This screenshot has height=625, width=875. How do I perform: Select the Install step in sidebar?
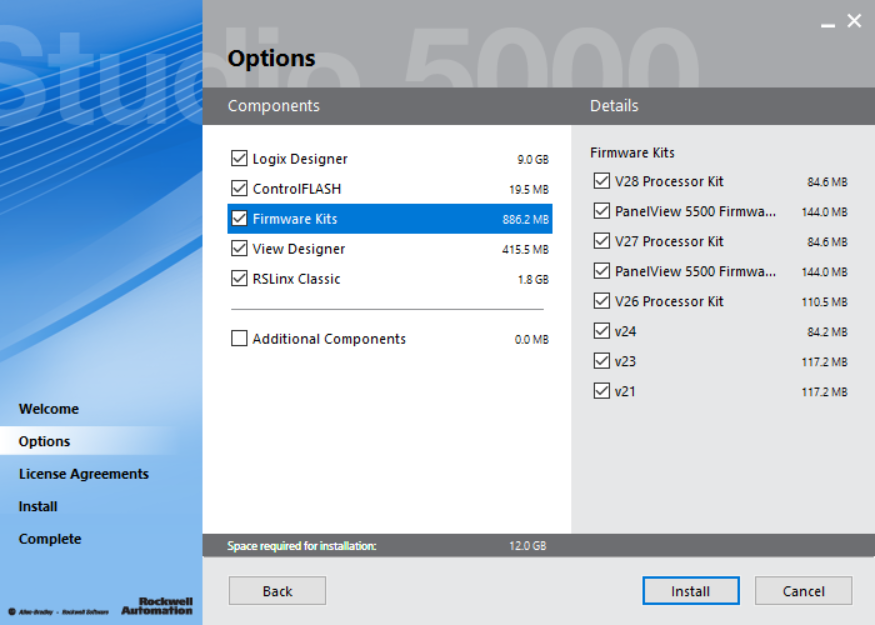coord(38,506)
